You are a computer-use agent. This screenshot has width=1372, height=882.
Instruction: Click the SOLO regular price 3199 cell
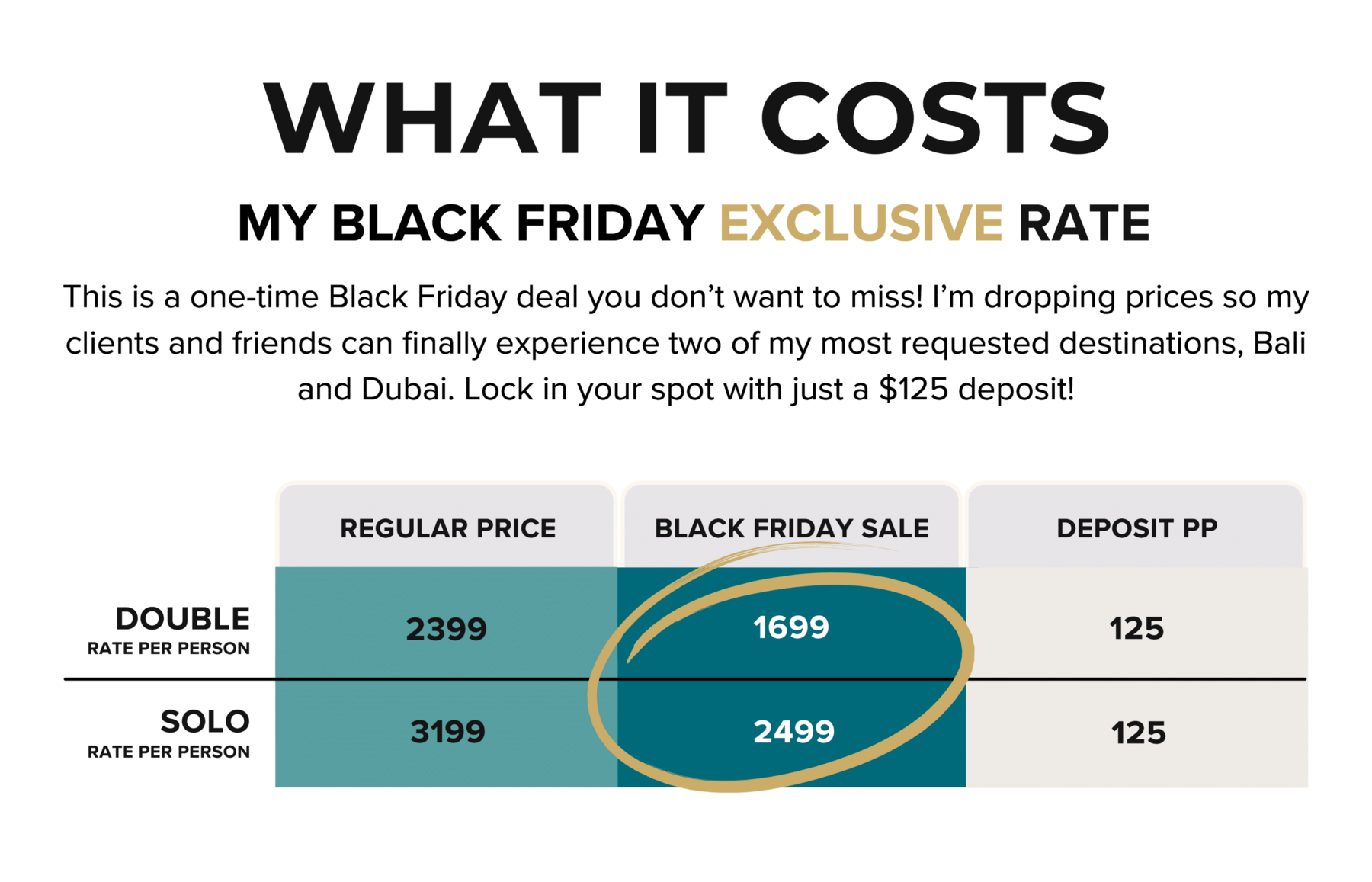pos(447,732)
